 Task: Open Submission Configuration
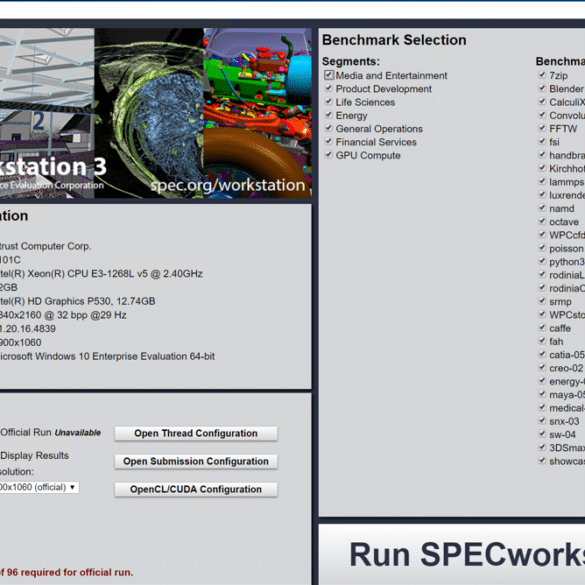(196, 461)
